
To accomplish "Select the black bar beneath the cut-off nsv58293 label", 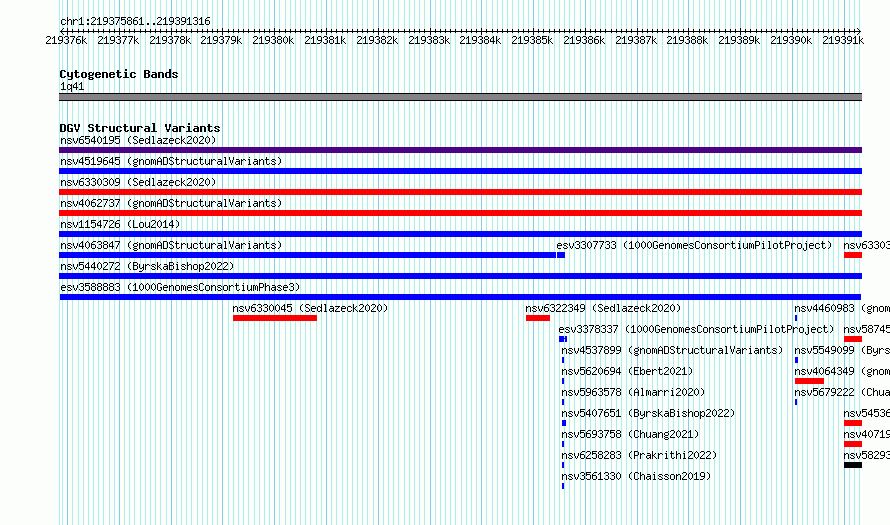I will pos(853,465).
